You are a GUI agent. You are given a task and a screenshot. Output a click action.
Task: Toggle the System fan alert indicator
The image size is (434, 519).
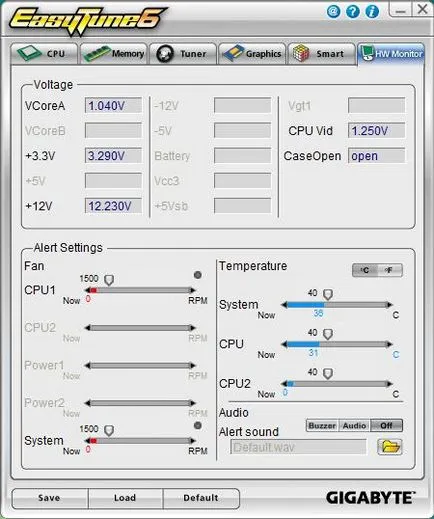[x=198, y=425]
